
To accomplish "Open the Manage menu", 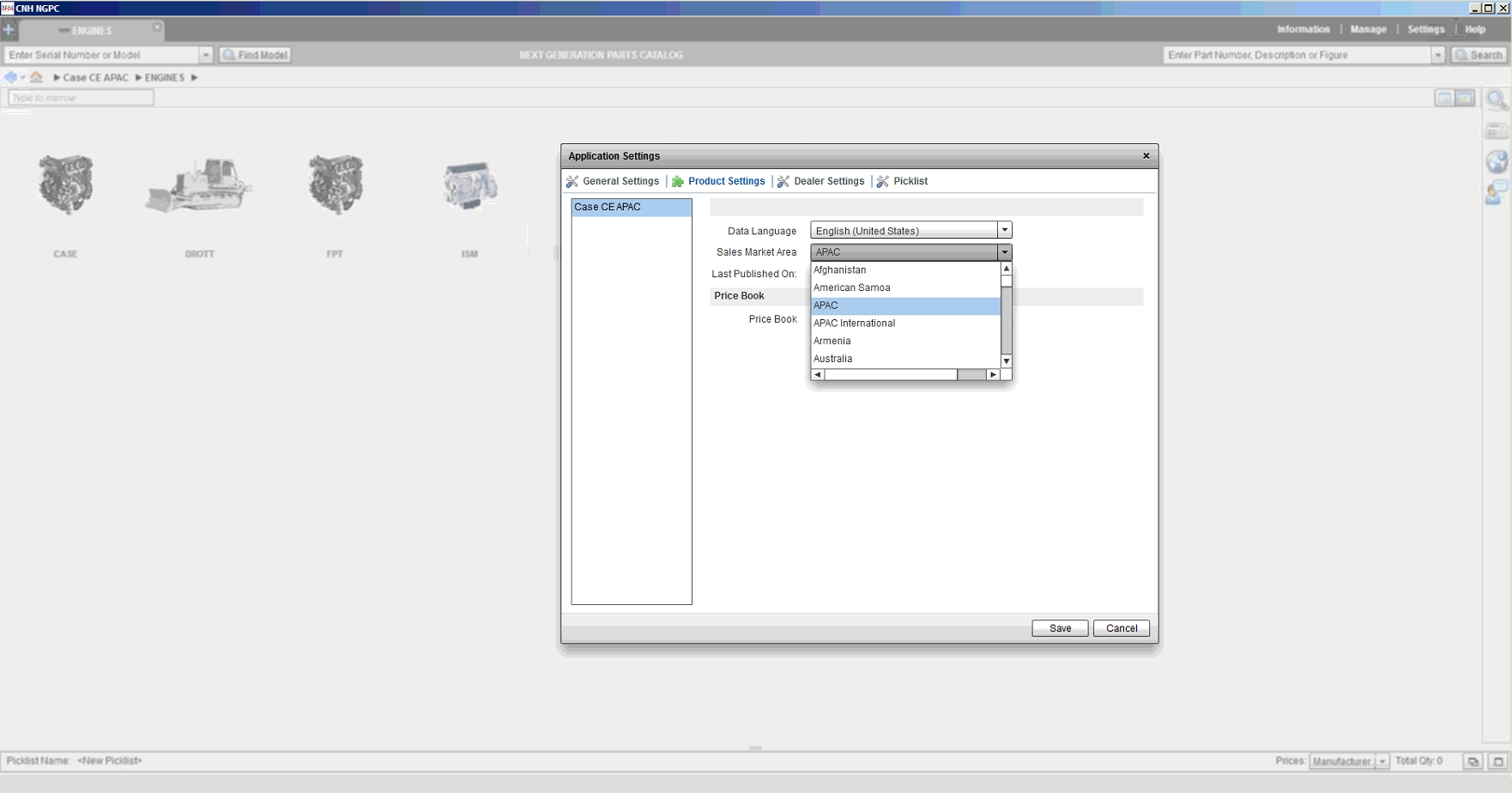I will [x=1368, y=29].
